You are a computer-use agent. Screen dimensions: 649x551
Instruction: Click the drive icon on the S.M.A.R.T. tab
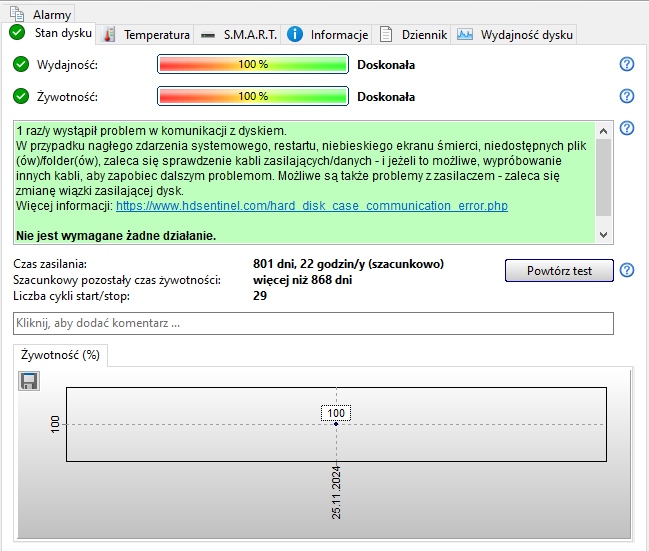click(x=208, y=36)
